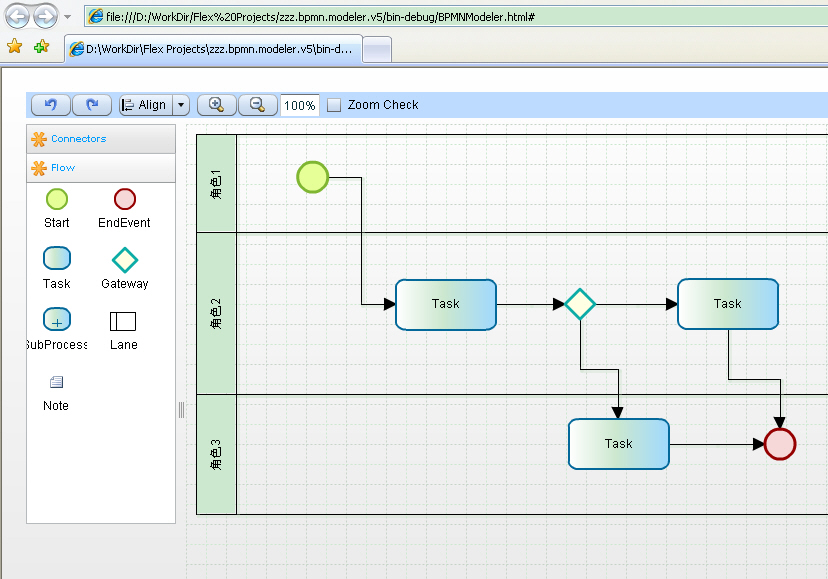Enable the Zoom Check checkbox

[335, 105]
